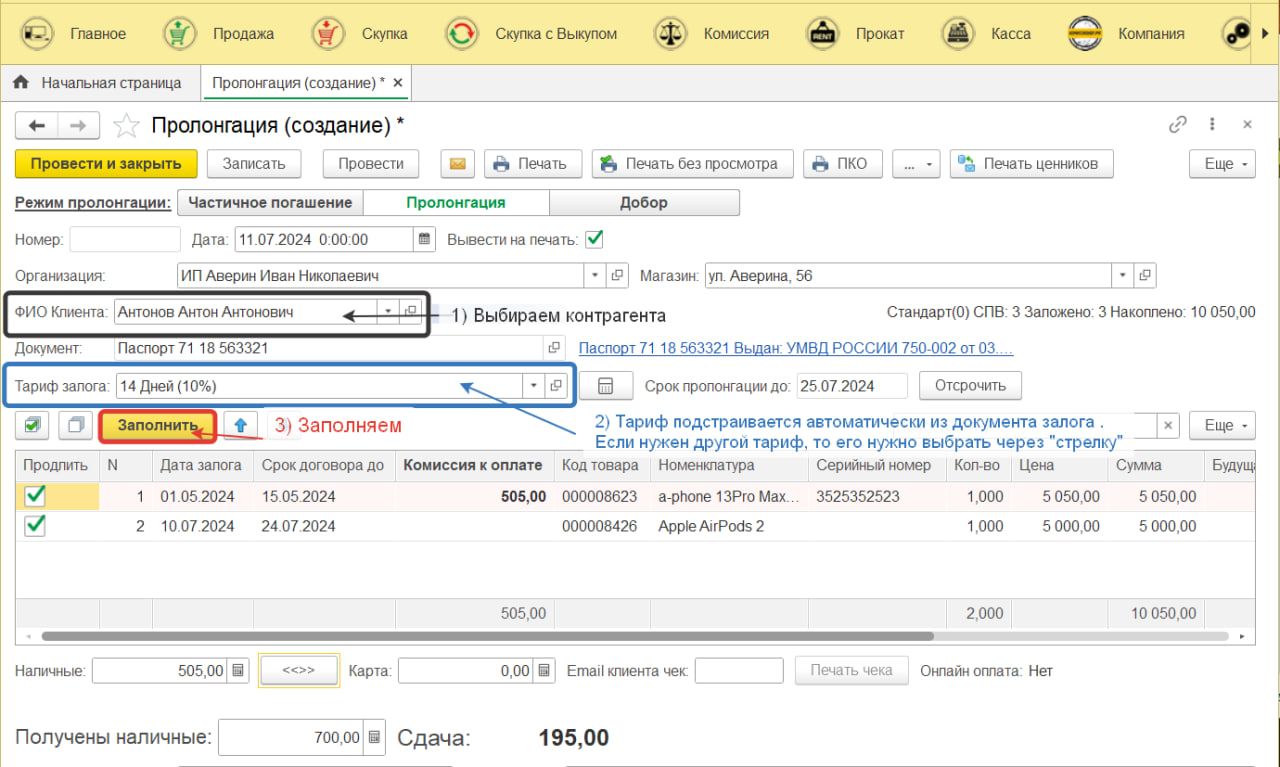Click Печать без просмотра button
Viewport: 1280px width, 767px height.
pyautogui.click(x=693, y=164)
